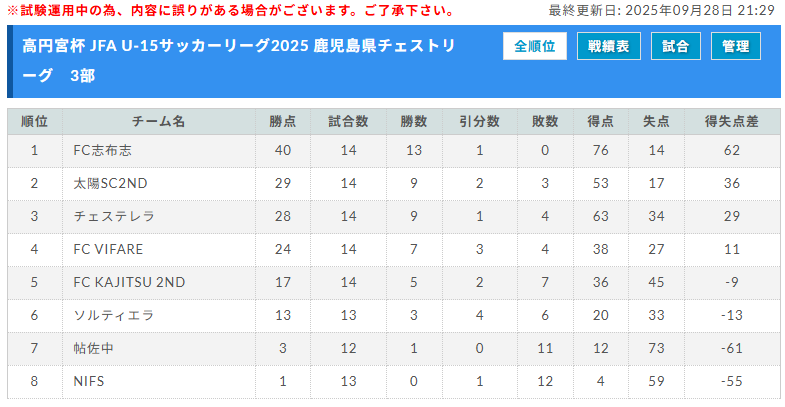Open the 全順位 tab
This screenshot has width=785, height=407.
pyautogui.click(x=535, y=47)
